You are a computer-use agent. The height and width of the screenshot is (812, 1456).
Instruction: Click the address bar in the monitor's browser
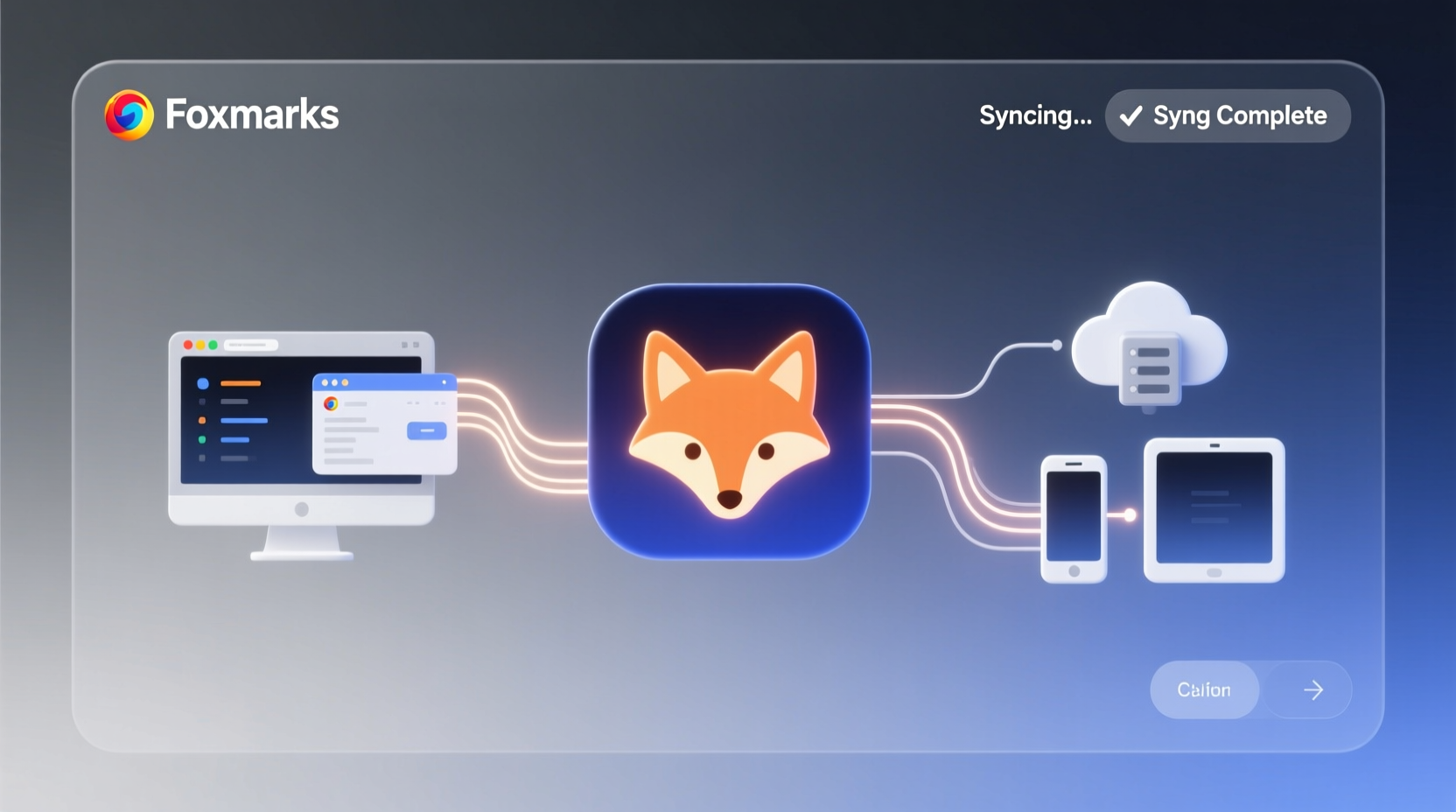251,345
